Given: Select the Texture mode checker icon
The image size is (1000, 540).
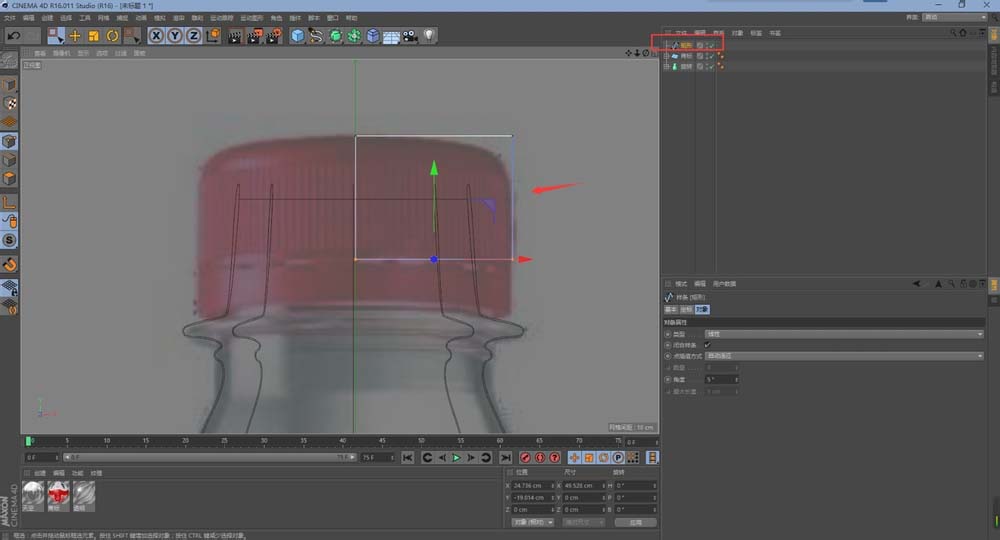Looking at the screenshot, I should (9, 103).
